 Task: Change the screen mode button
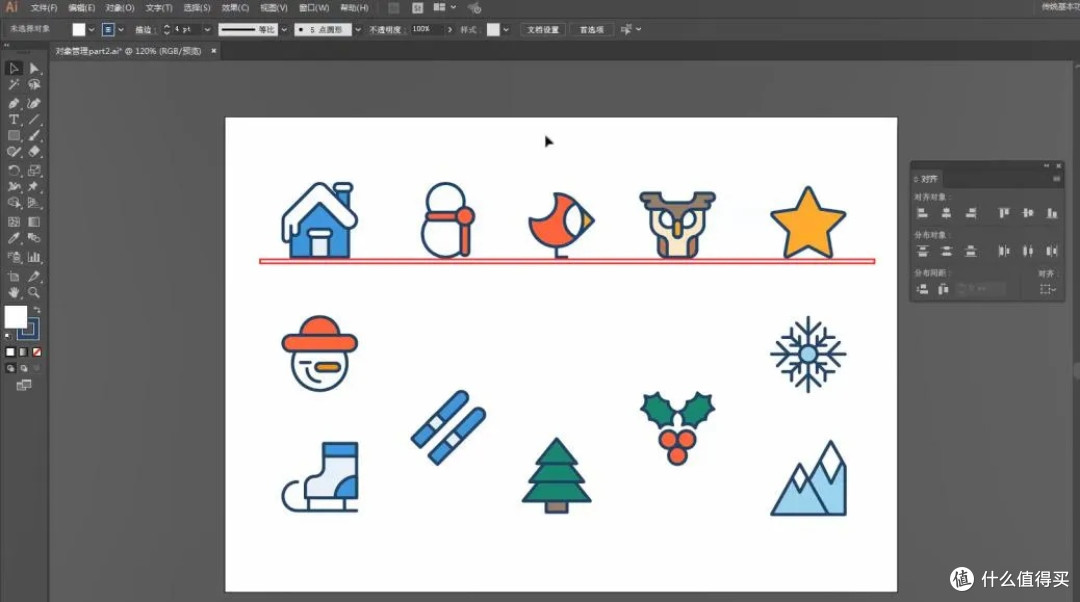[23, 385]
